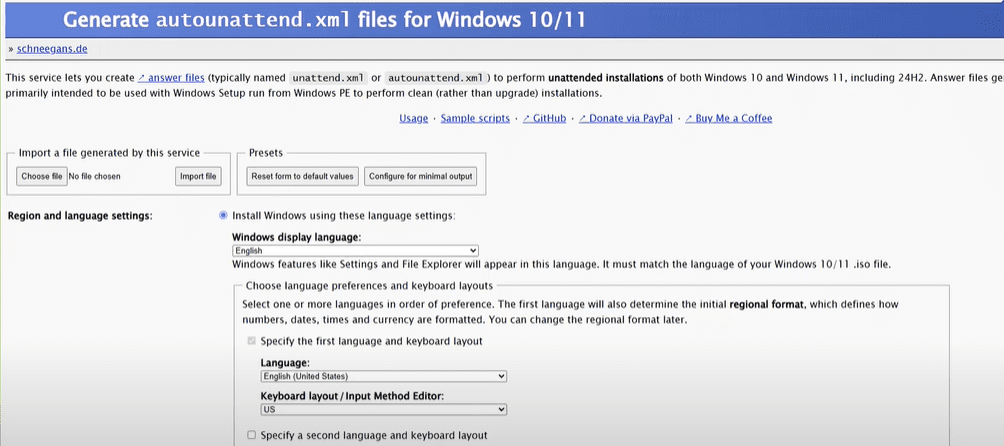
Task: Go to the Sample scripts link
Action: [476, 119]
